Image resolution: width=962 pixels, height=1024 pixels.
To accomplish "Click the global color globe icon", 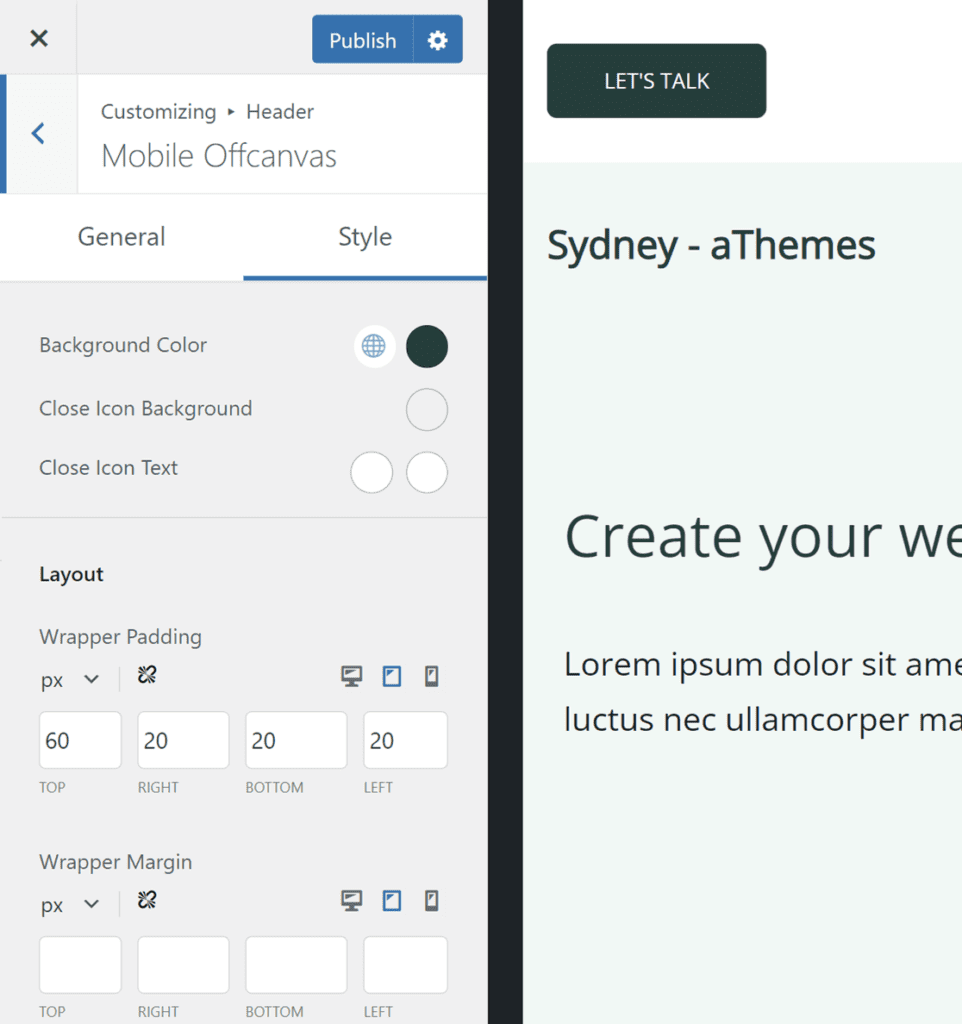I will point(373,346).
